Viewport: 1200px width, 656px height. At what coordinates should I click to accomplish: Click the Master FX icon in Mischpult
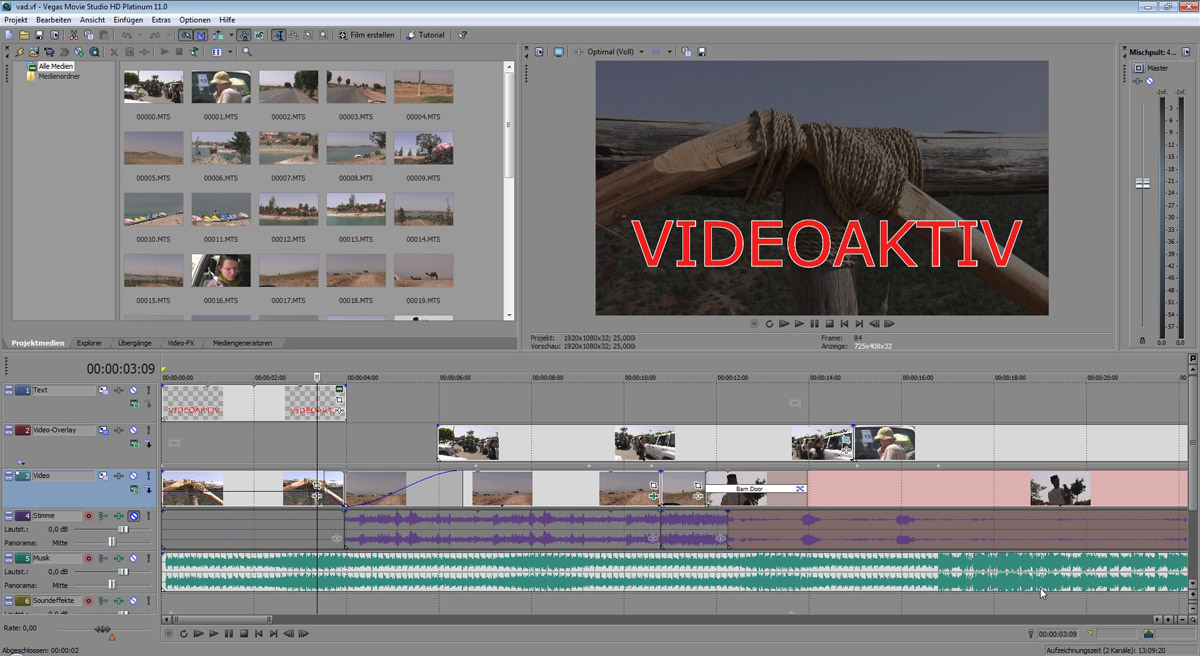tap(1137, 81)
